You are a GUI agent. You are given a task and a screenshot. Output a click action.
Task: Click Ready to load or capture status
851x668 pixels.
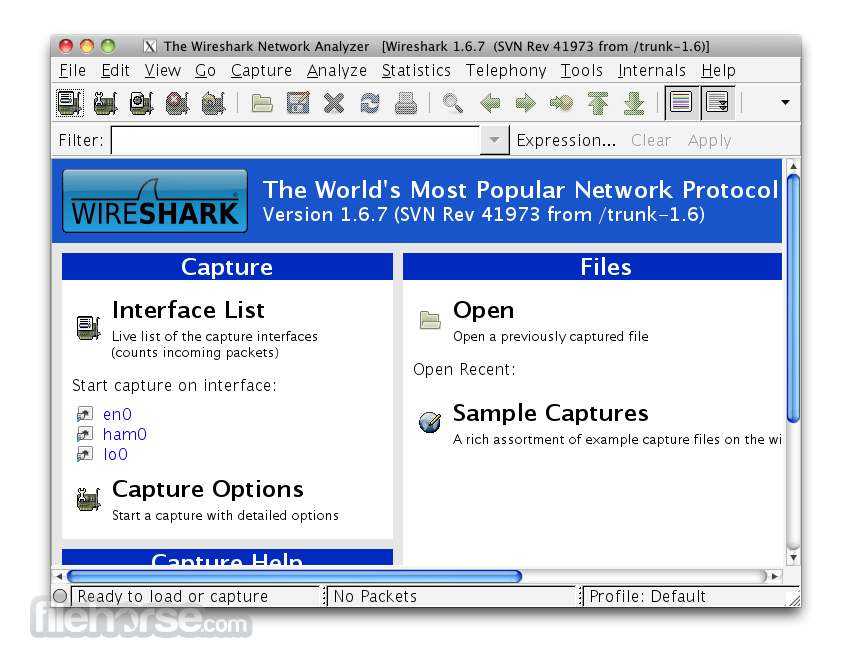(173, 596)
